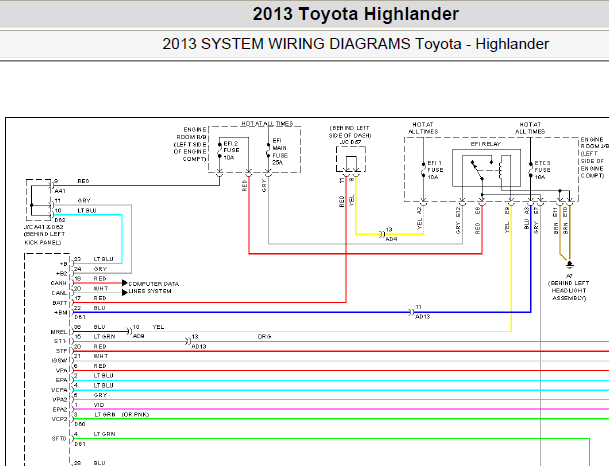Click the Behind Left Headlight Assembly note
The height and width of the screenshot is (466, 609).
(x=569, y=290)
